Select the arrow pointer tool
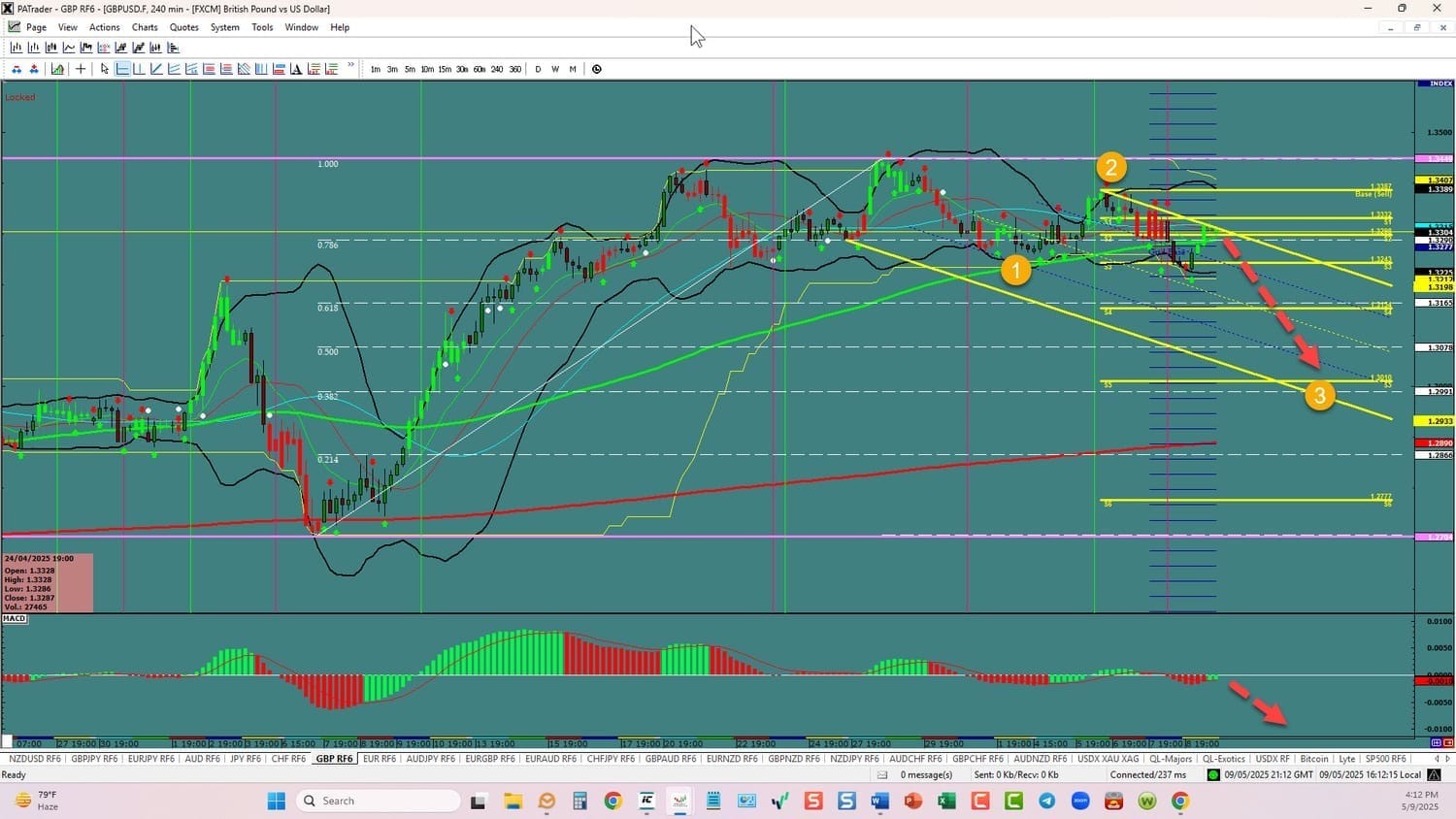Viewport: 1456px width, 819px height. [x=105, y=69]
